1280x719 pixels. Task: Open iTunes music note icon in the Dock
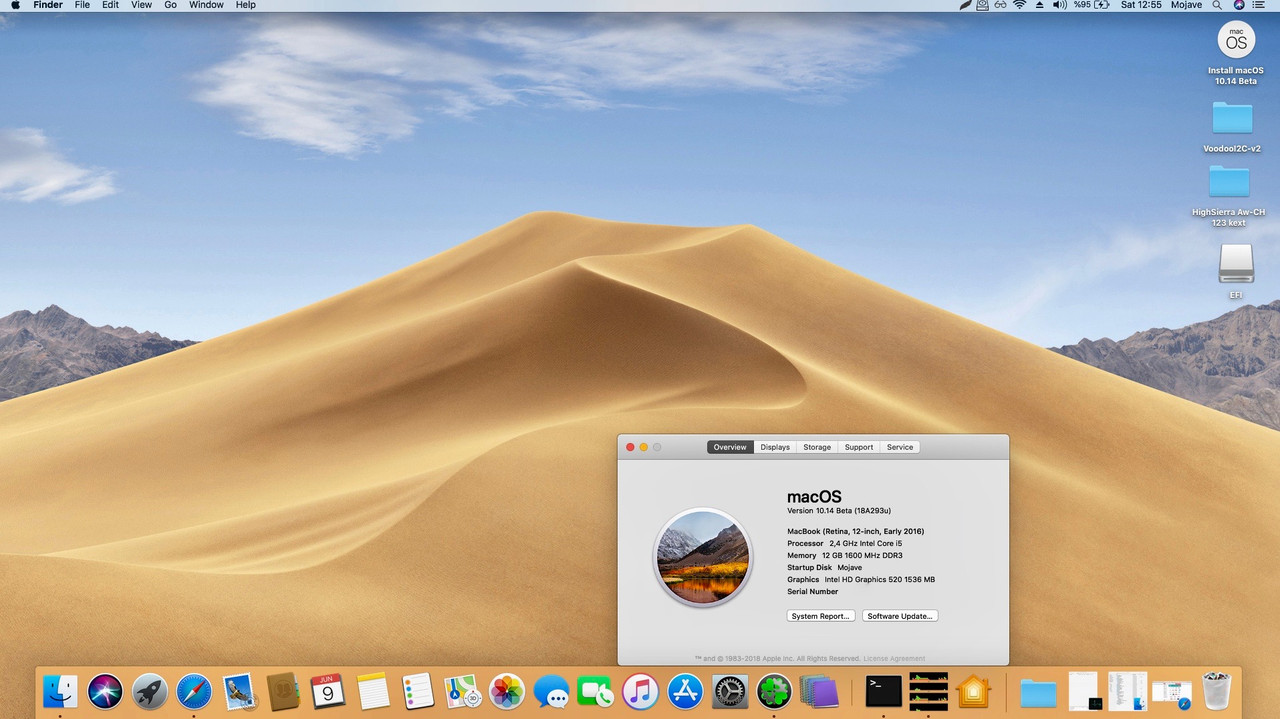click(640, 691)
